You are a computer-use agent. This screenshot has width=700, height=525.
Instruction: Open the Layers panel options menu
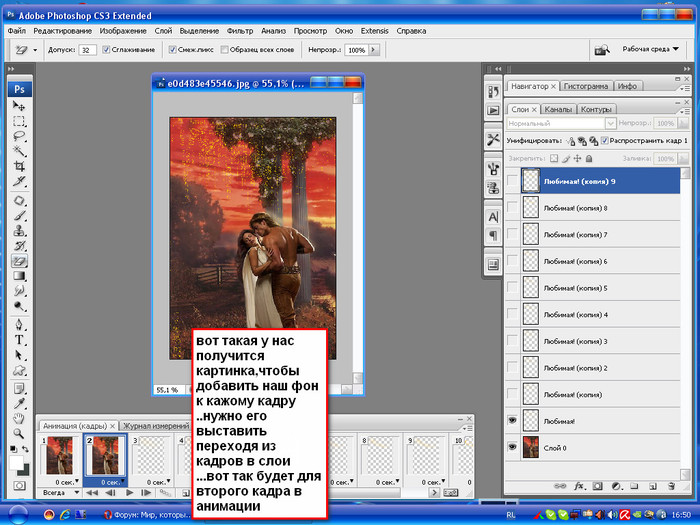684,111
